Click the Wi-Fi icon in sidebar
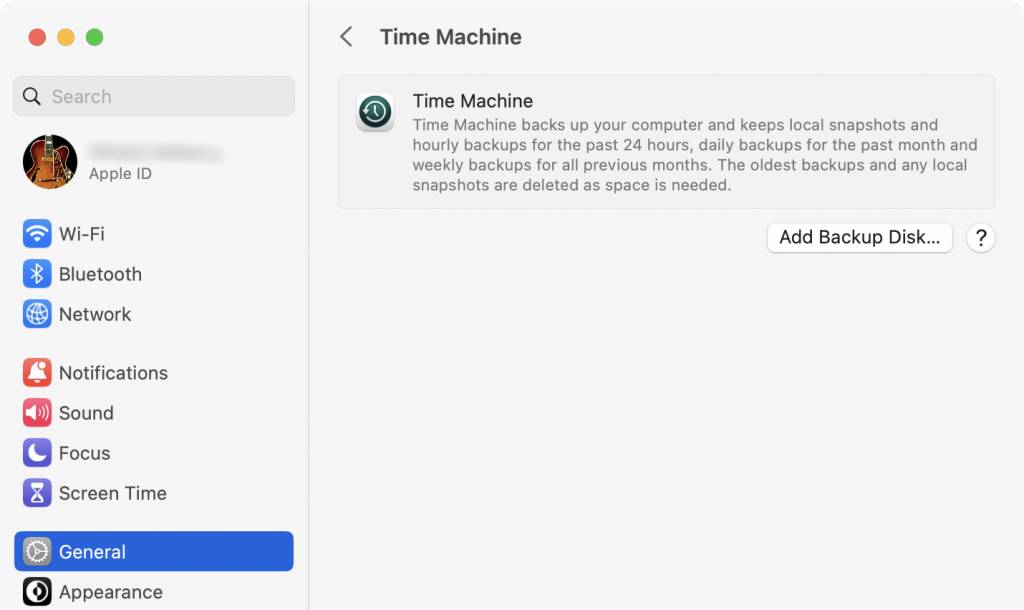Screen dimensions: 1024x610 click(x=37, y=234)
